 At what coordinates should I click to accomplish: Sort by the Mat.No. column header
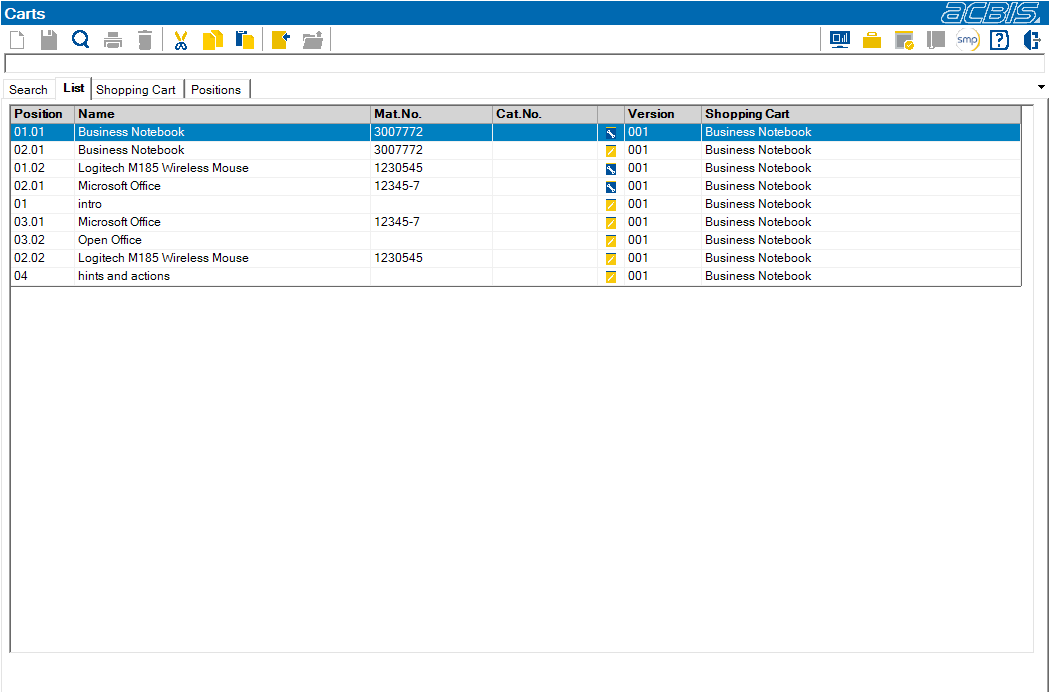point(432,114)
